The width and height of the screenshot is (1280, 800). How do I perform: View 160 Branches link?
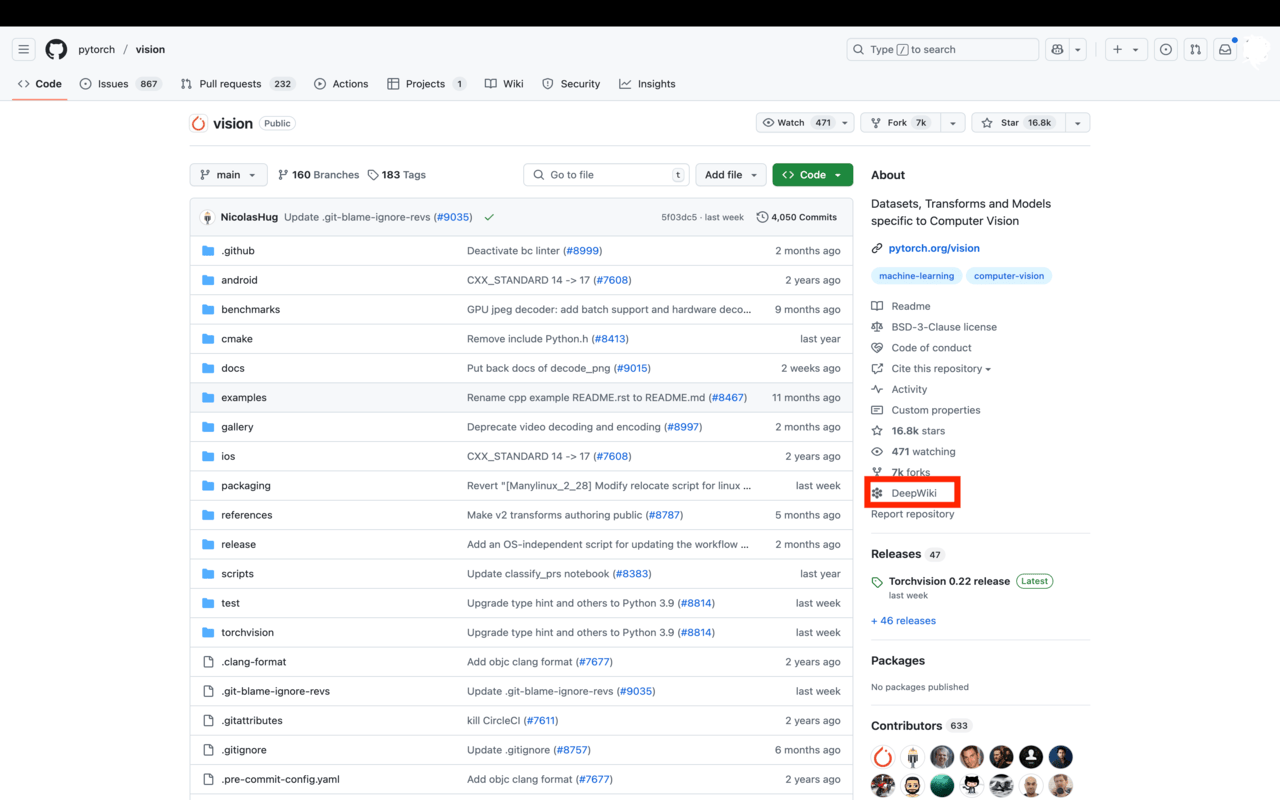318,175
